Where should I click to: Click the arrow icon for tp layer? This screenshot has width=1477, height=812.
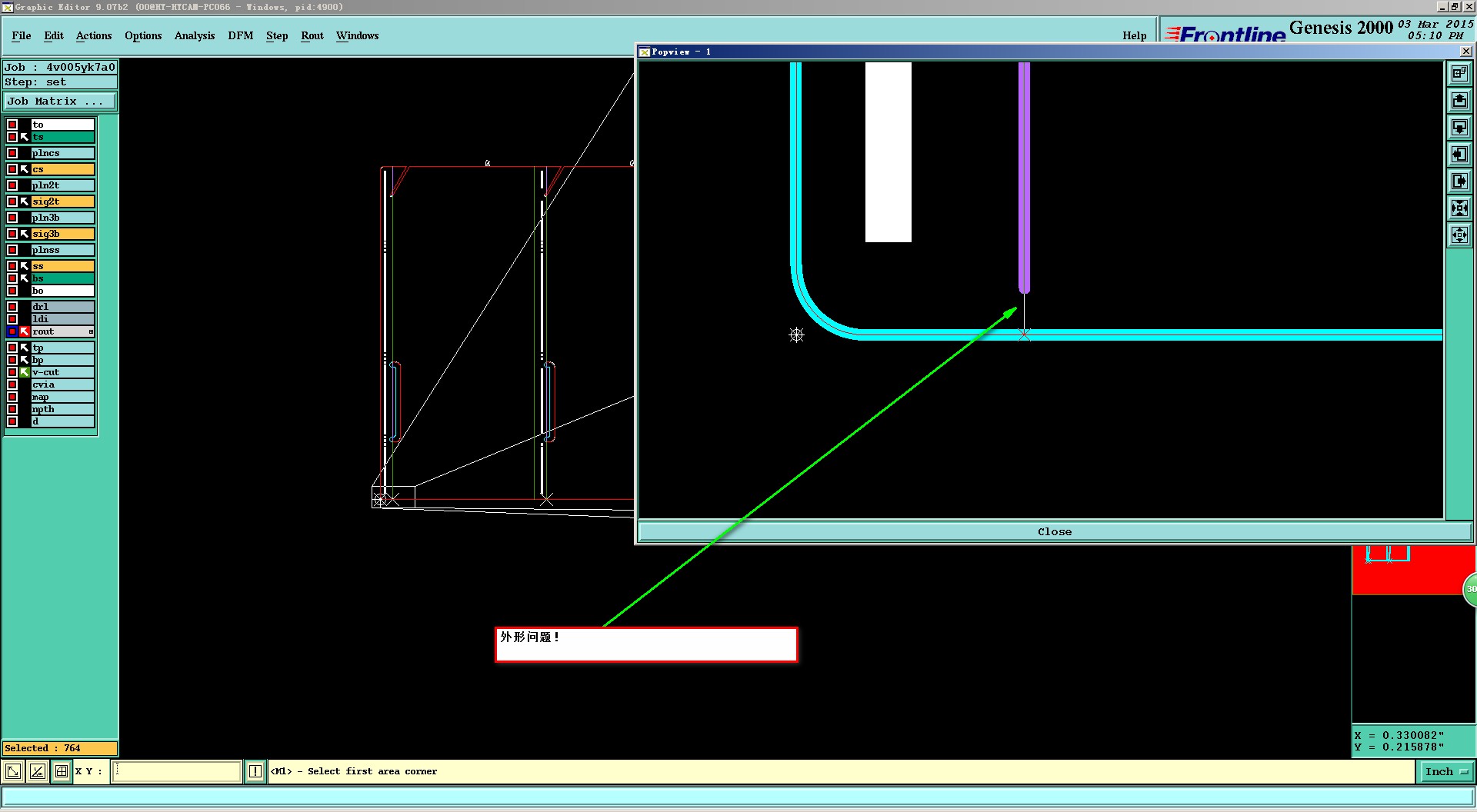(x=25, y=348)
